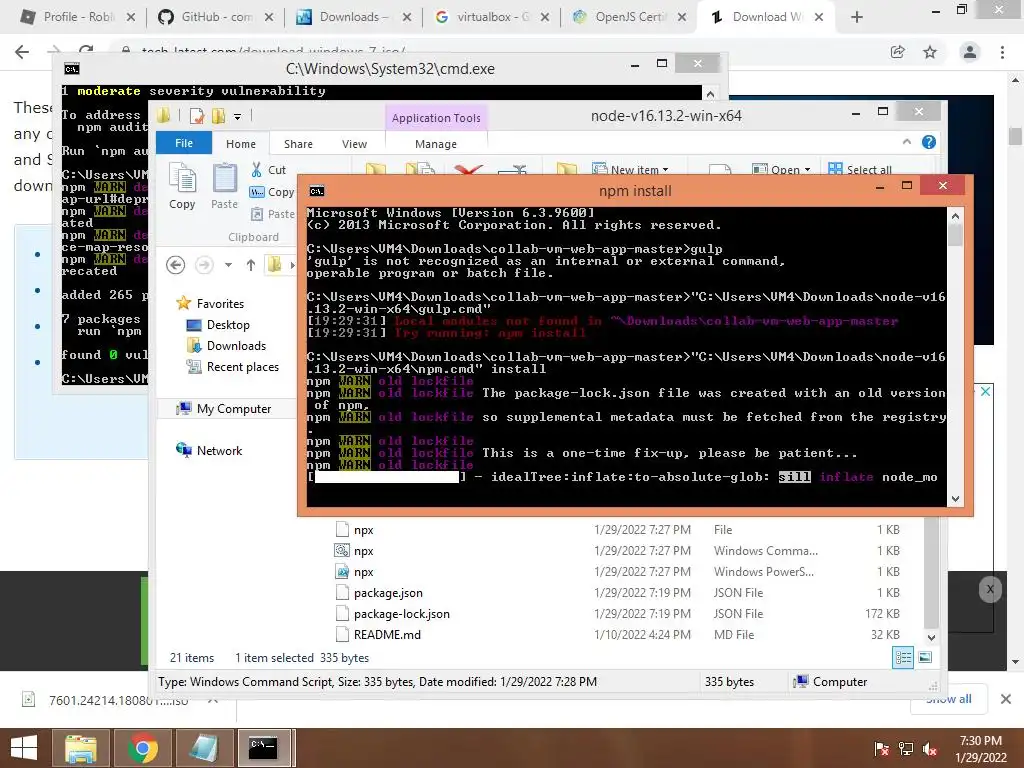Open the Explorer recent locations dropdown arrow
The width and height of the screenshot is (1024, 768).
[228, 264]
